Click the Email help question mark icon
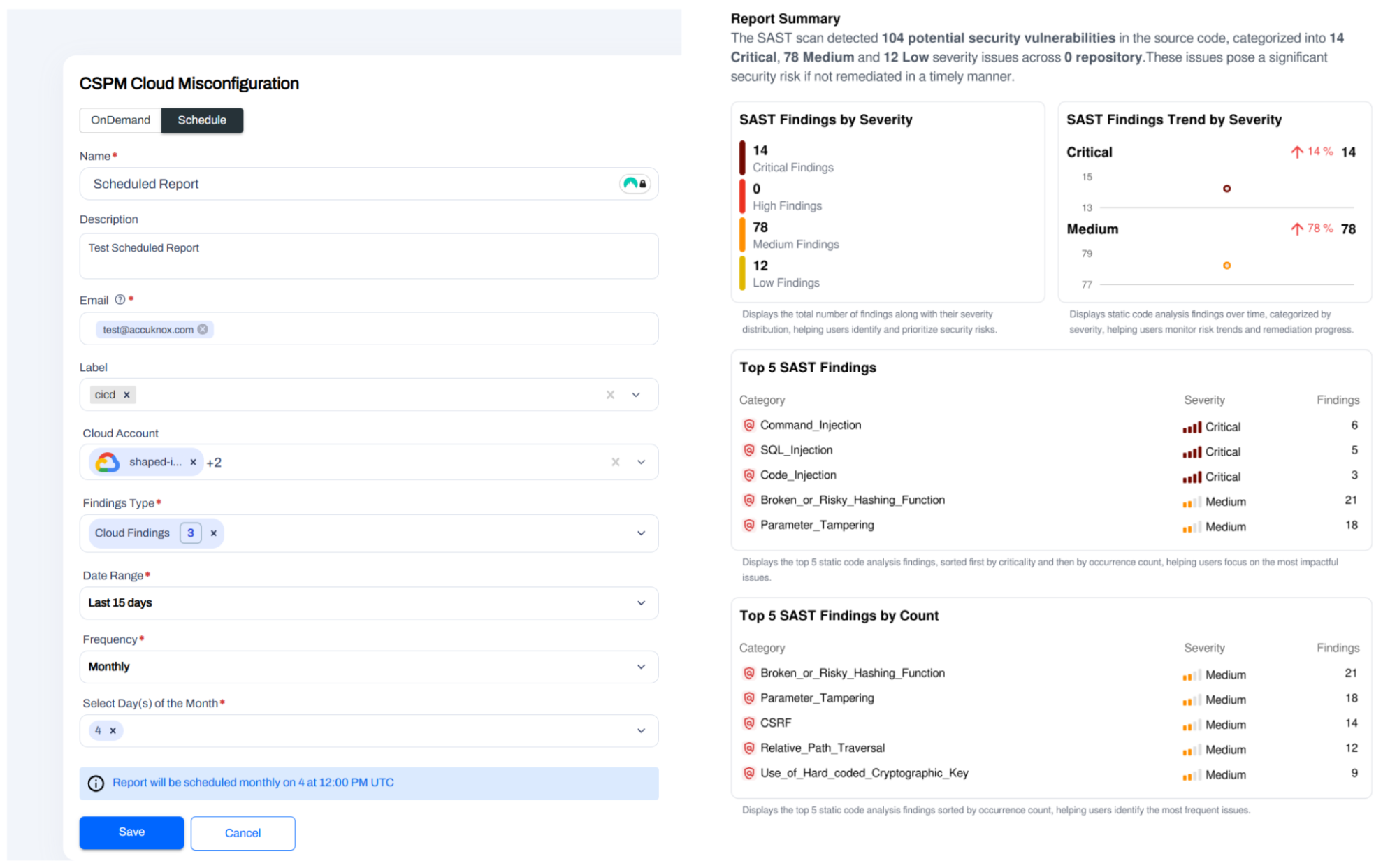This screenshot has height=868, width=1397. (x=120, y=300)
